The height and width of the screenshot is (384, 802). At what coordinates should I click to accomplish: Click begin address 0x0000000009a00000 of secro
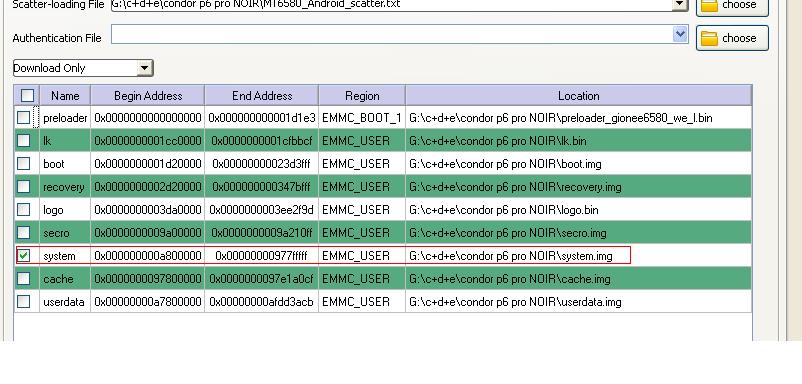pyautogui.click(x=148, y=233)
